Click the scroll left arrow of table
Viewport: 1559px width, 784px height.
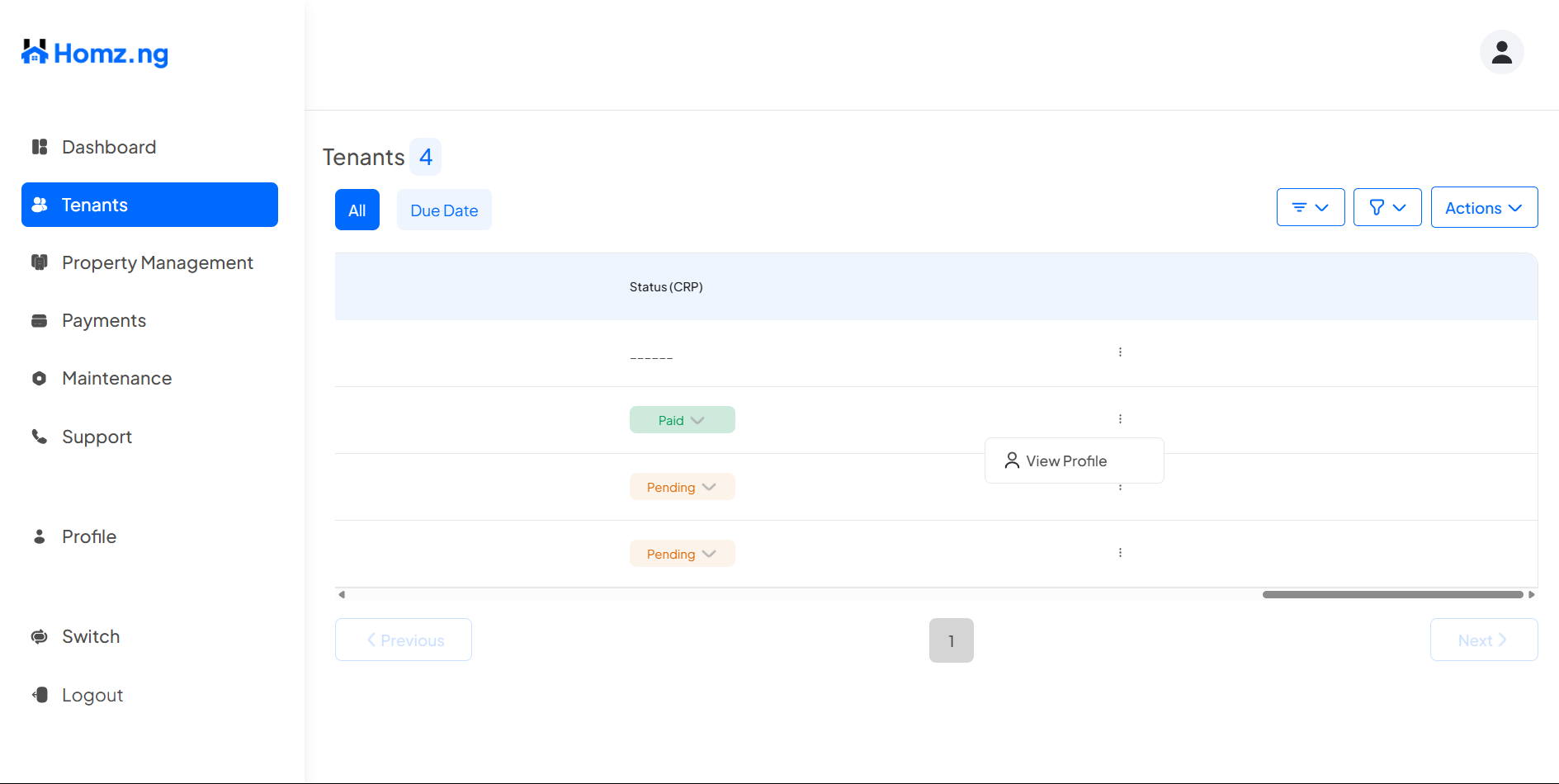pos(342,594)
